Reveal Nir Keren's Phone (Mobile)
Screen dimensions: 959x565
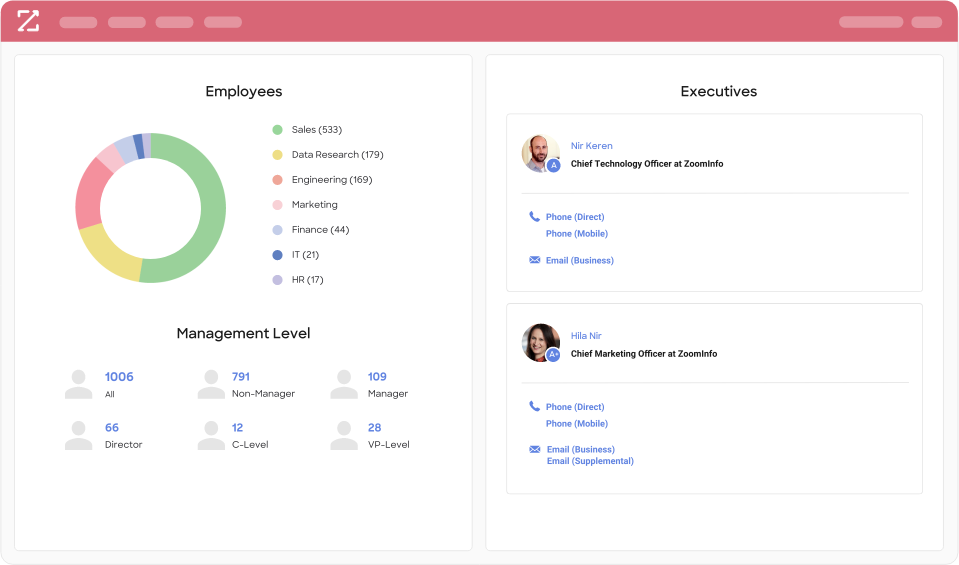pos(577,234)
